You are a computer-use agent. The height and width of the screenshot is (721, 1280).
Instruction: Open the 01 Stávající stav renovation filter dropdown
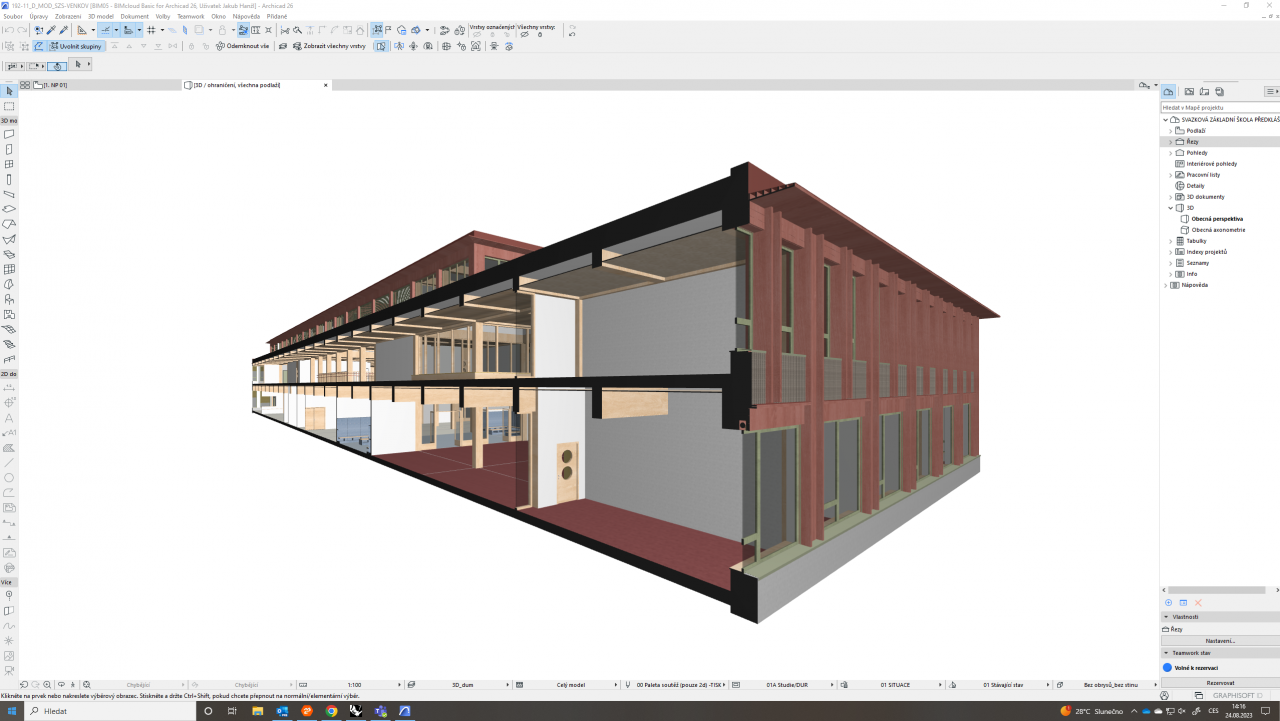[x=1000, y=685]
